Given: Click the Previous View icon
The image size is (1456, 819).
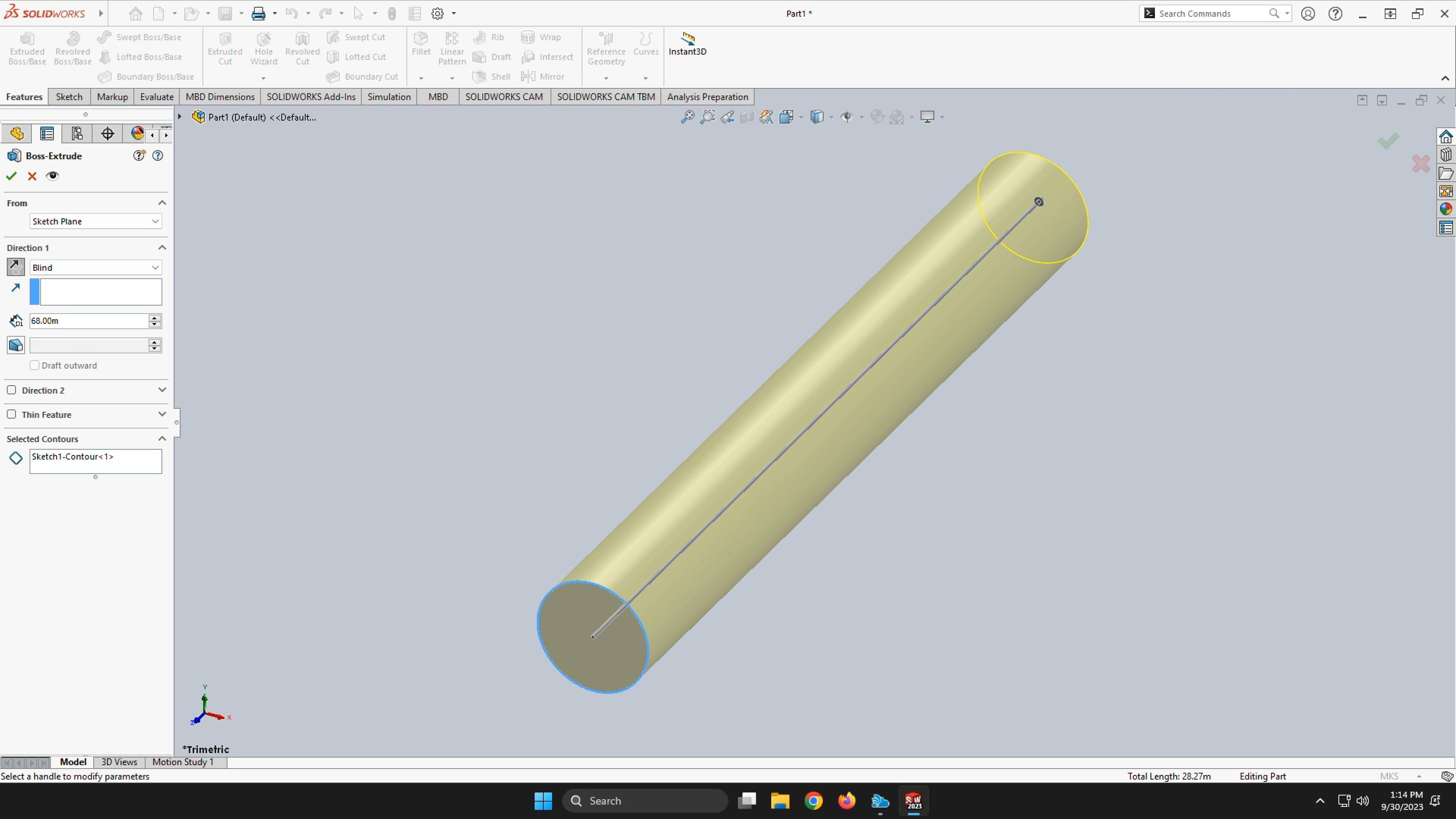Looking at the screenshot, I should click(727, 117).
